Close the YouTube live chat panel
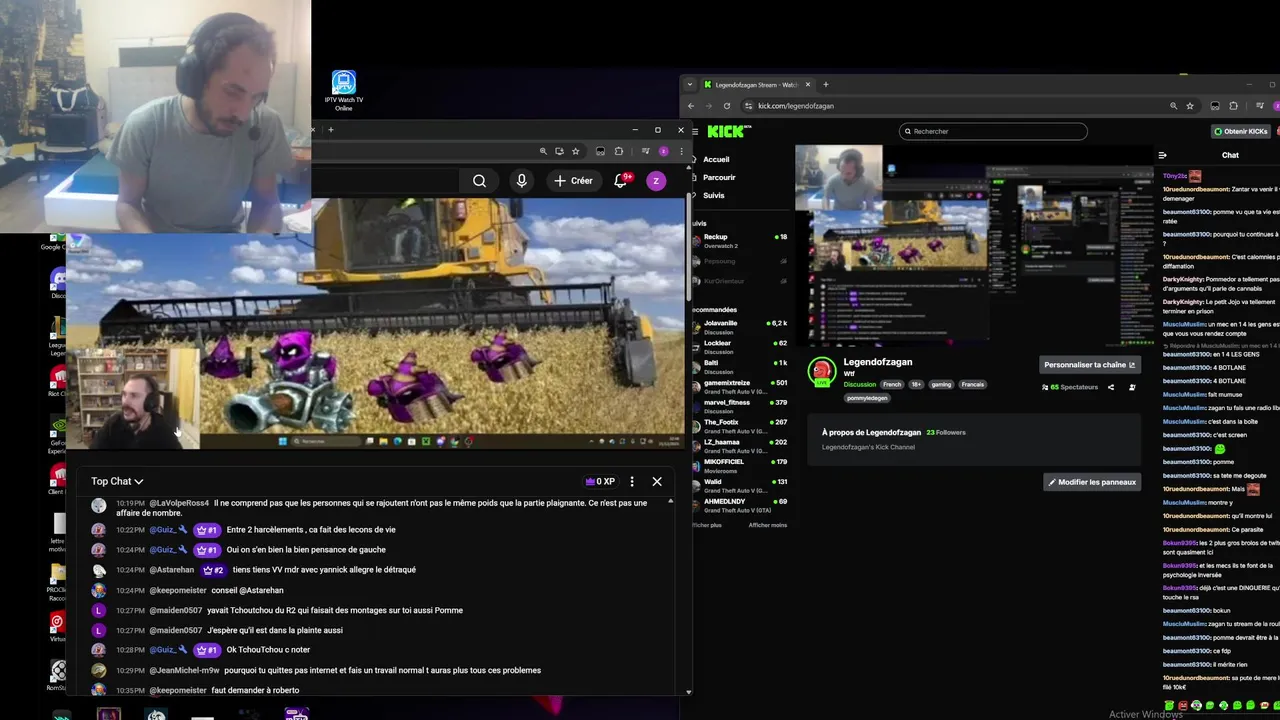 coord(657,481)
